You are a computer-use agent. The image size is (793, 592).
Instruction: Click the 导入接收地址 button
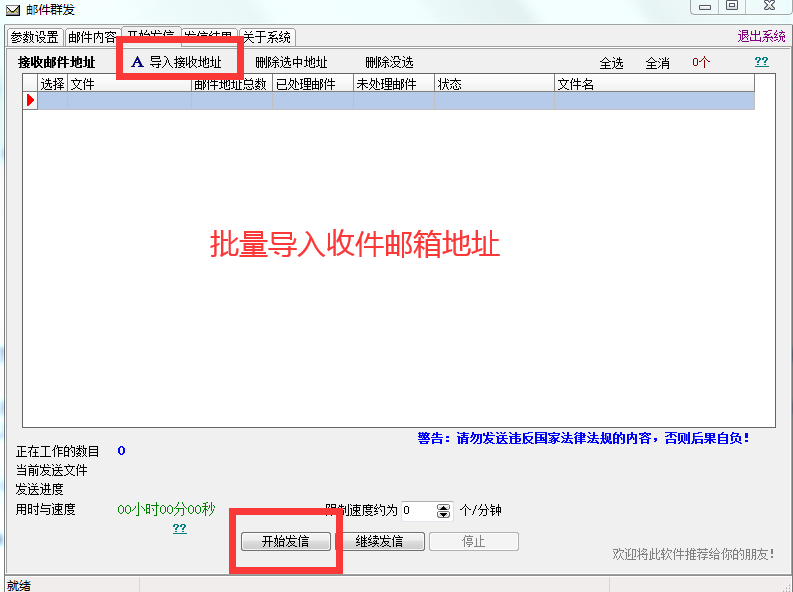coord(178,62)
